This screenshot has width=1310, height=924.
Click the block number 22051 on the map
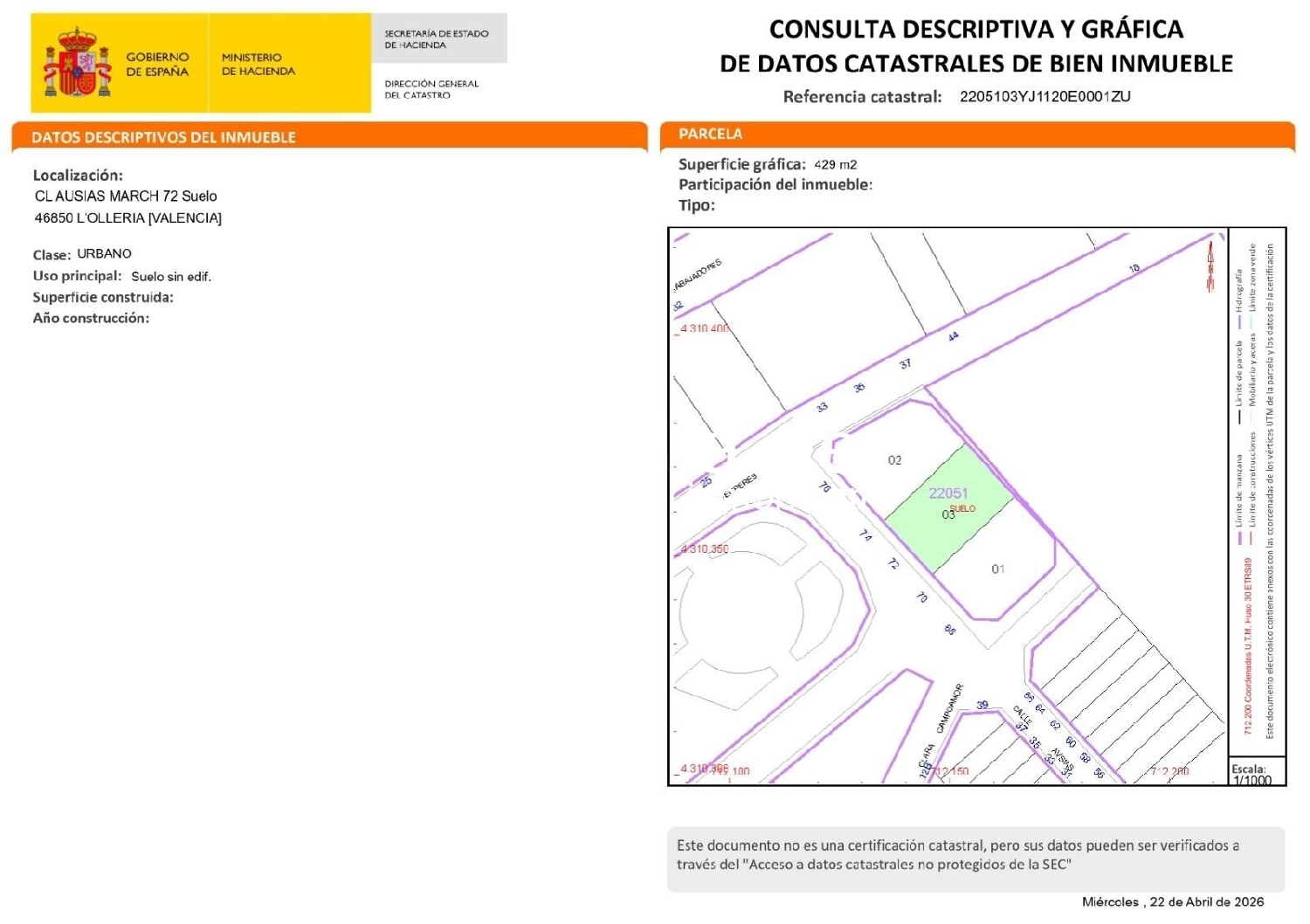pos(948,493)
